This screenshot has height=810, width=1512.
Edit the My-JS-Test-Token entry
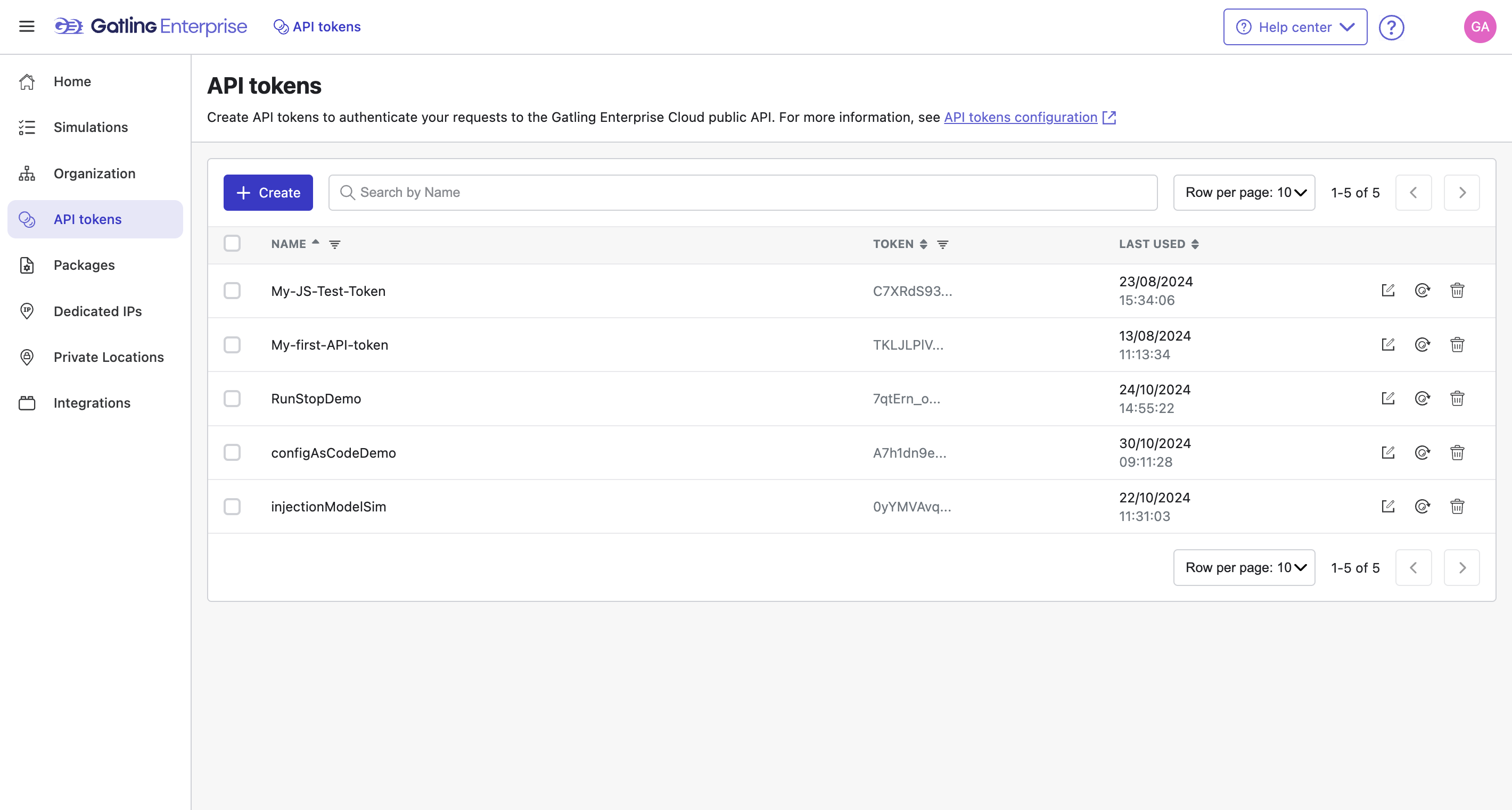[x=1387, y=291]
